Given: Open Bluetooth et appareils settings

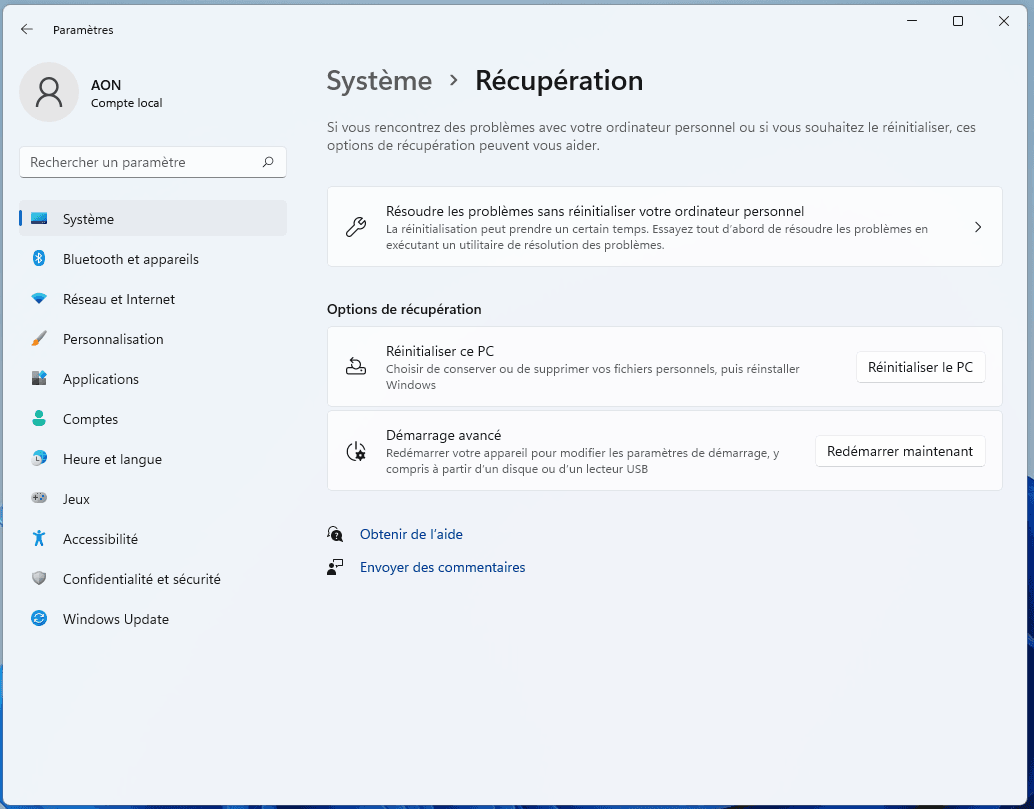Looking at the screenshot, I should tap(153, 258).
